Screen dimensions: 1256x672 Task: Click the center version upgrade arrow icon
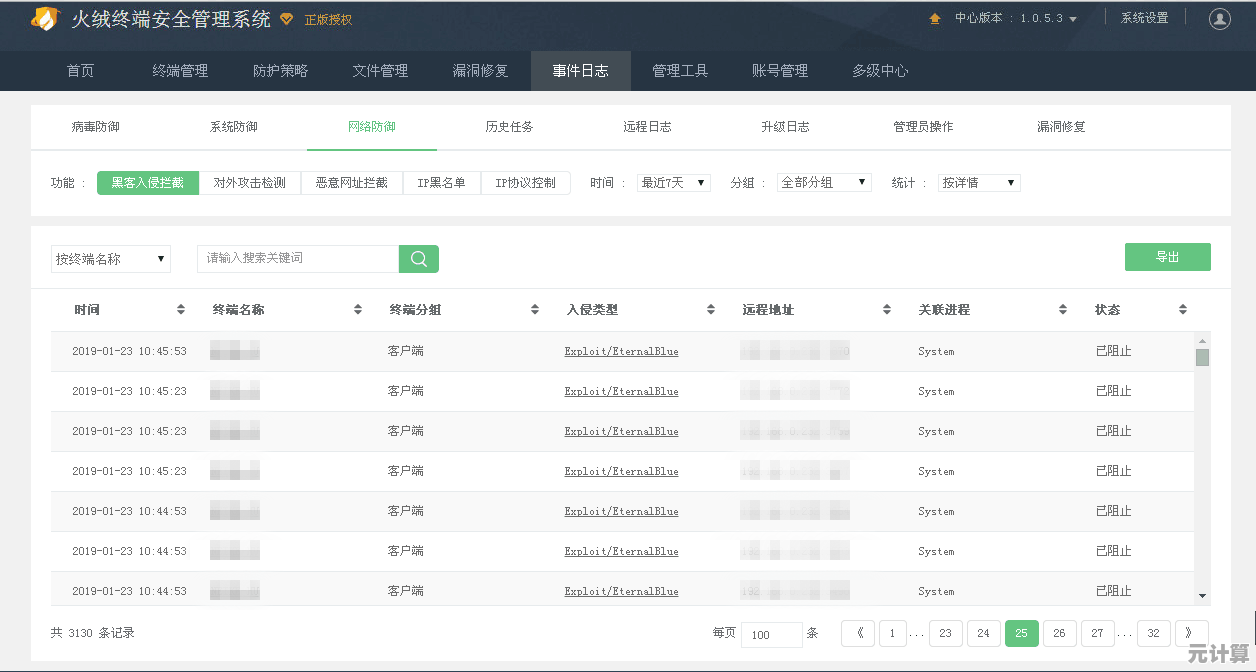(x=935, y=18)
